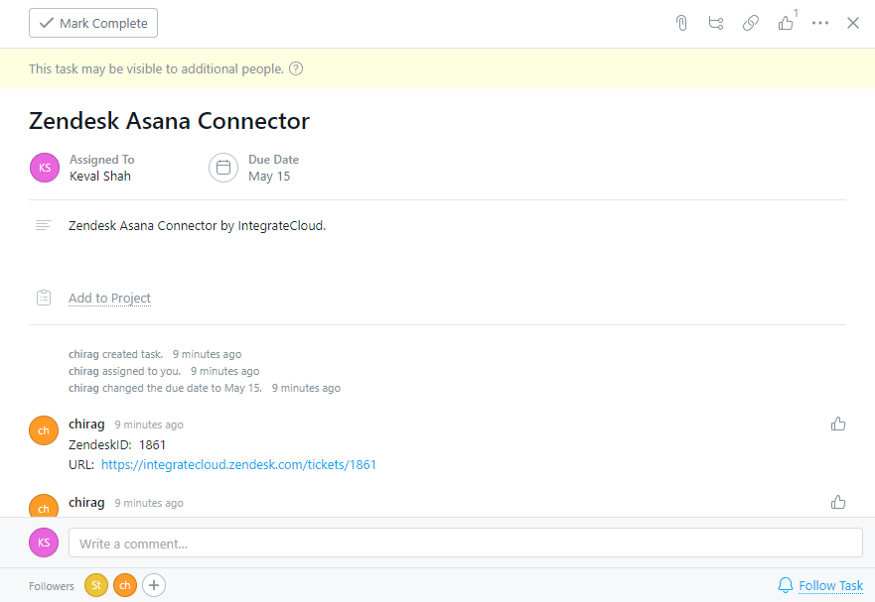The image size is (875, 602).
Task: Select 'ZendeskID: 1861' comment text
Action: (x=117, y=445)
